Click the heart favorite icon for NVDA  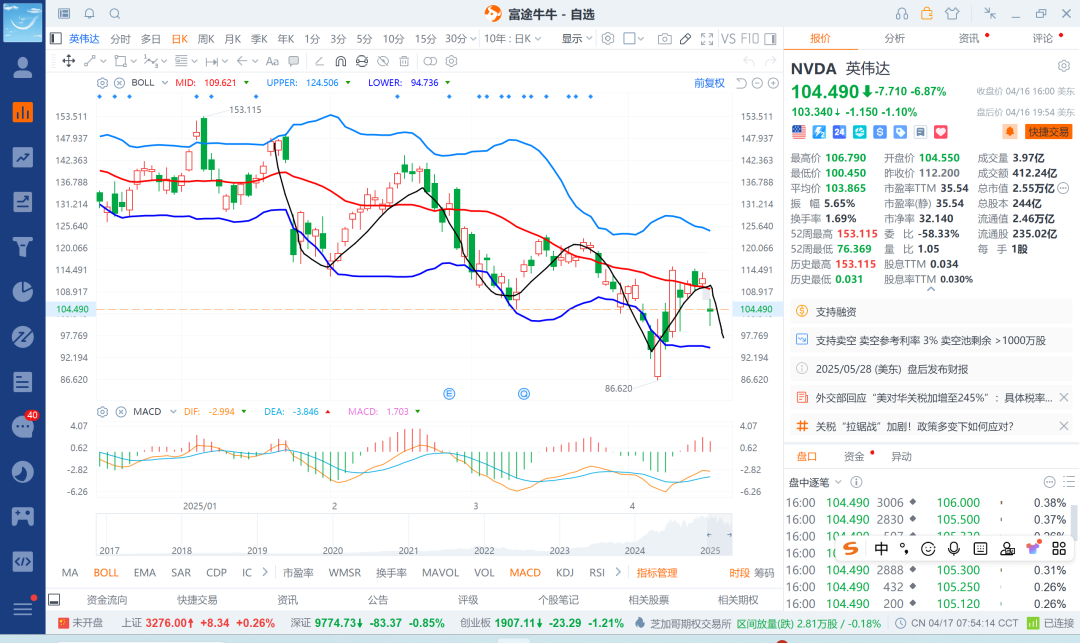tap(941, 131)
